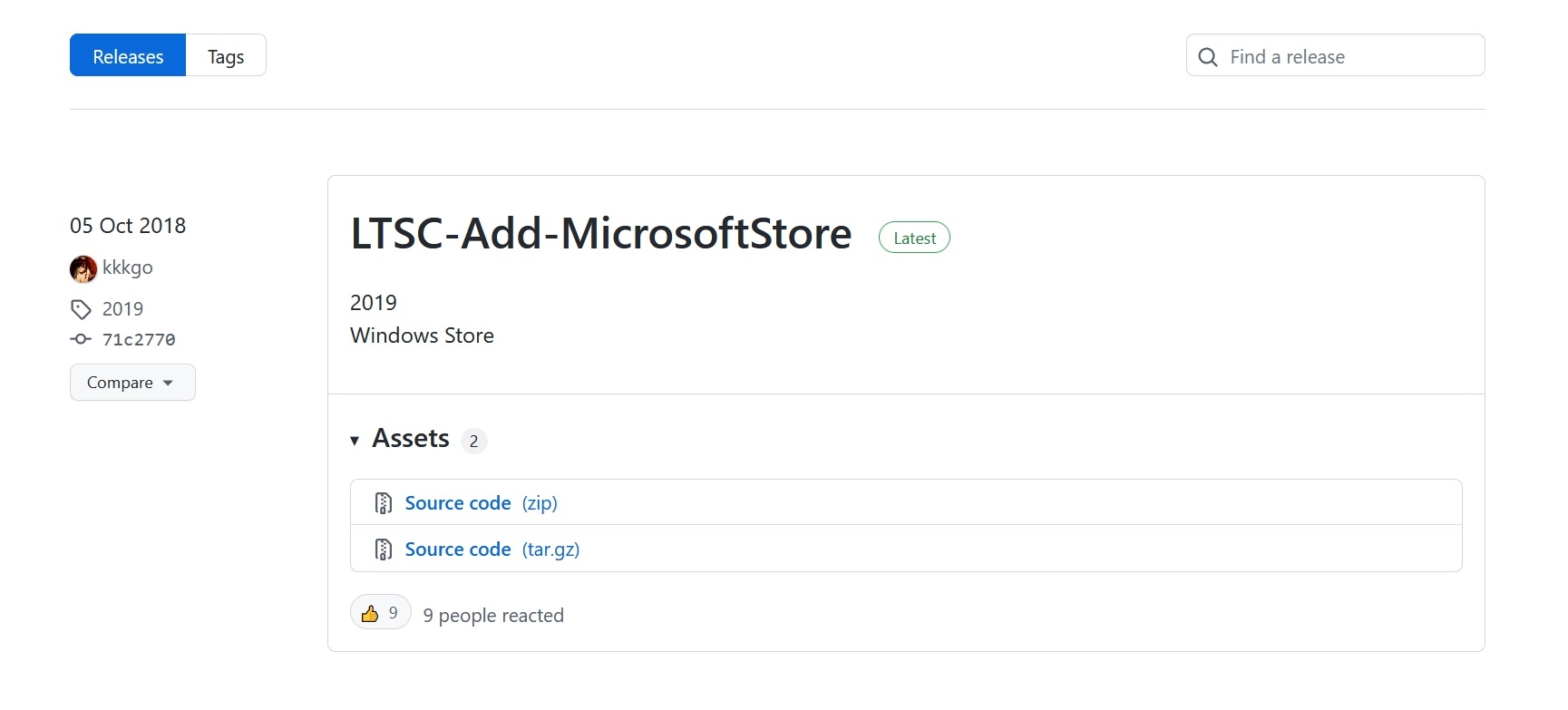Click the green Latest badge
Screen dimensions: 1568x710
coord(914,238)
